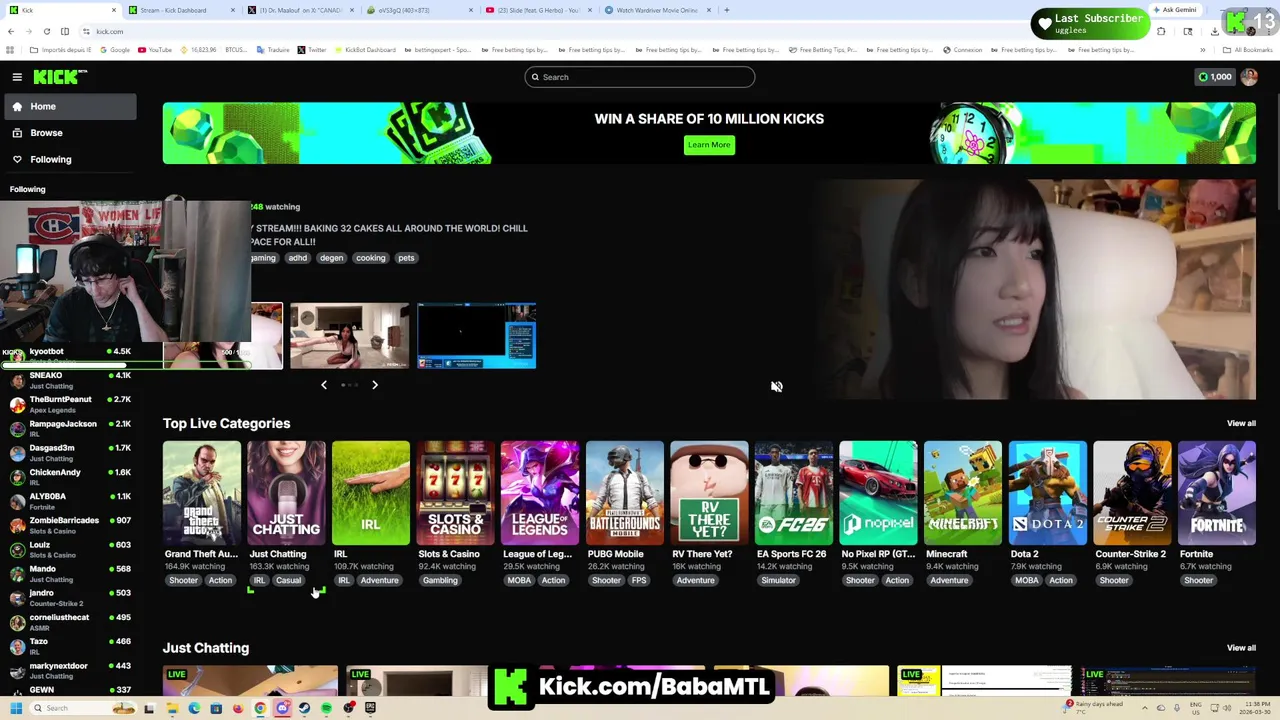Go to next featured stream
This screenshot has height=720, width=1280.
pyautogui.click(x=375, y=385)
